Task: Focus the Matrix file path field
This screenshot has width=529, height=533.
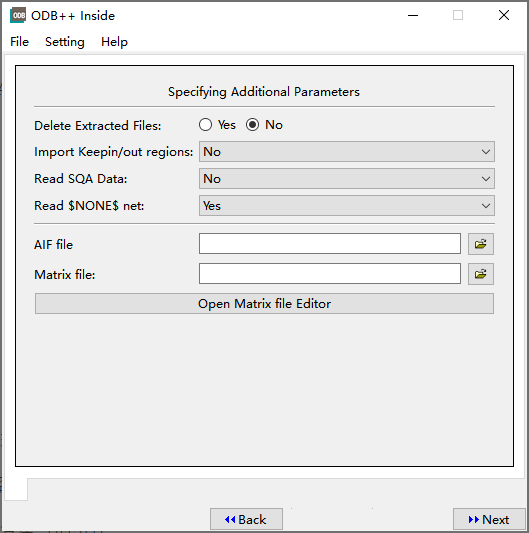Action: pos(330,274)
